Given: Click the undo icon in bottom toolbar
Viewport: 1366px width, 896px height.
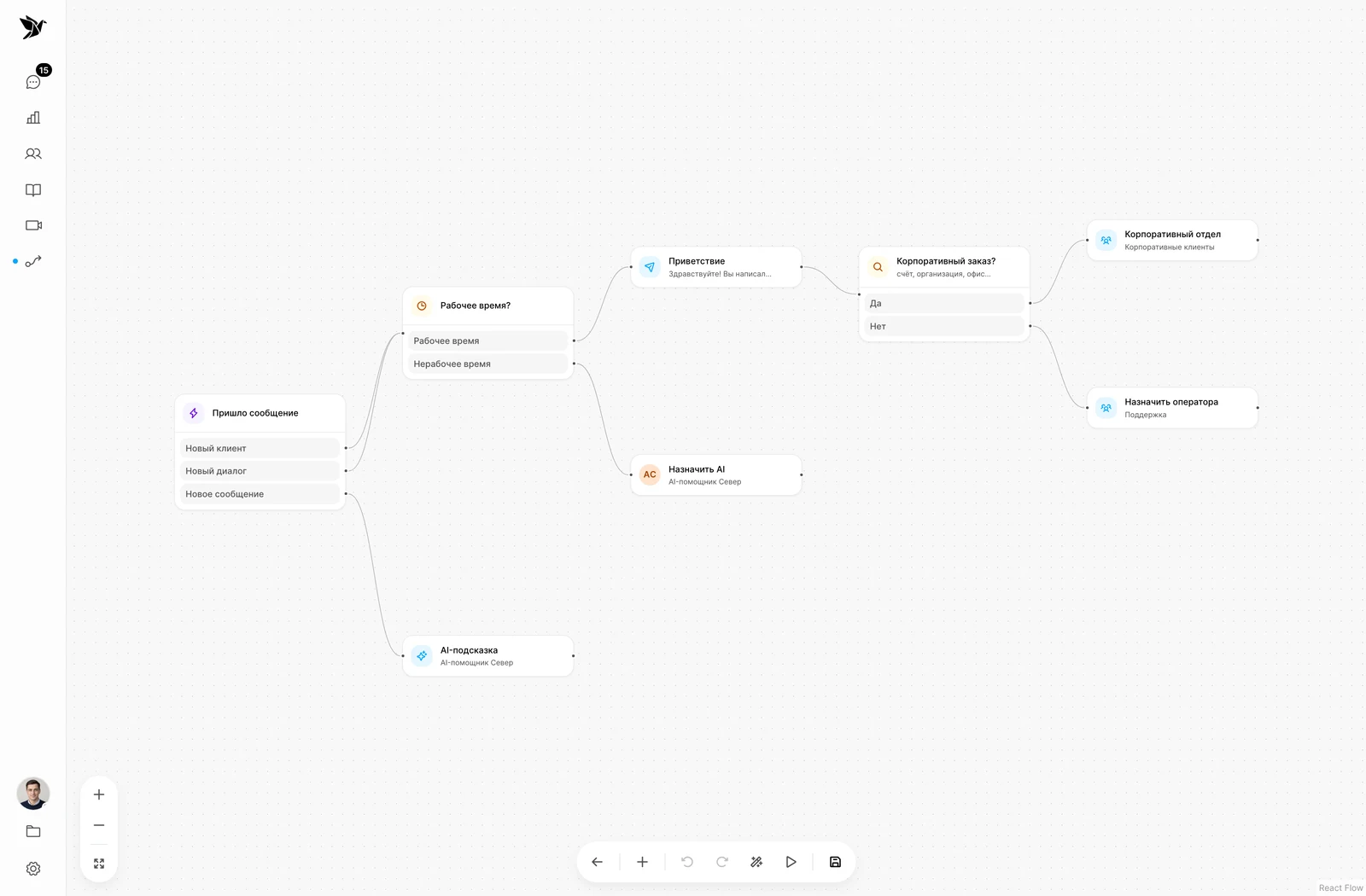Looking at the screenshot, I should click(687, 862).
